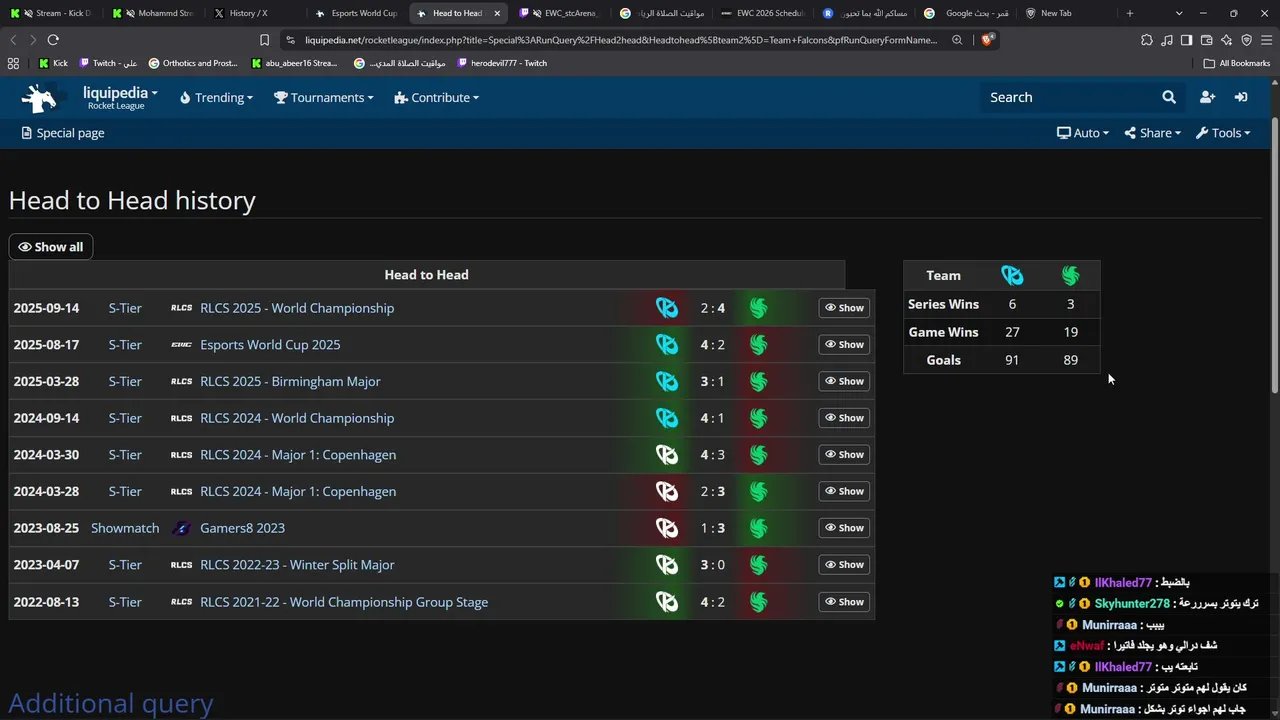The width and height of the screenshot is (1280, 720).
Task: Open the Gamers8 2023 tournament link
Action: pos(242,528)
